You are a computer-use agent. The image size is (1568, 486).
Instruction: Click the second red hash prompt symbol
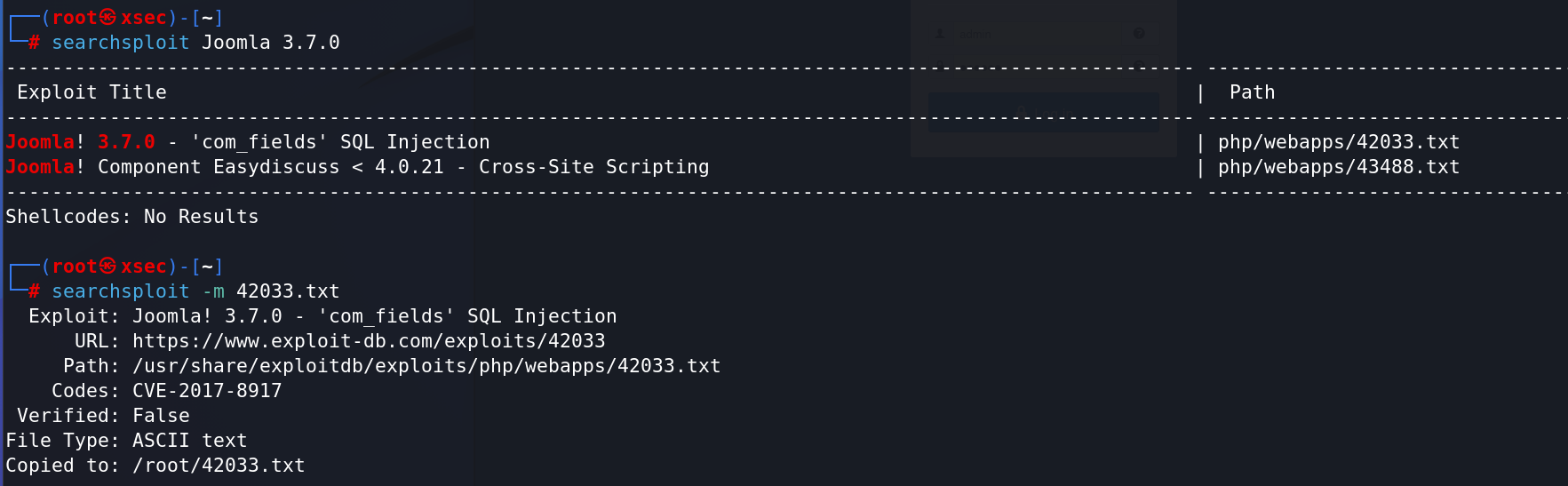point(34,291)
